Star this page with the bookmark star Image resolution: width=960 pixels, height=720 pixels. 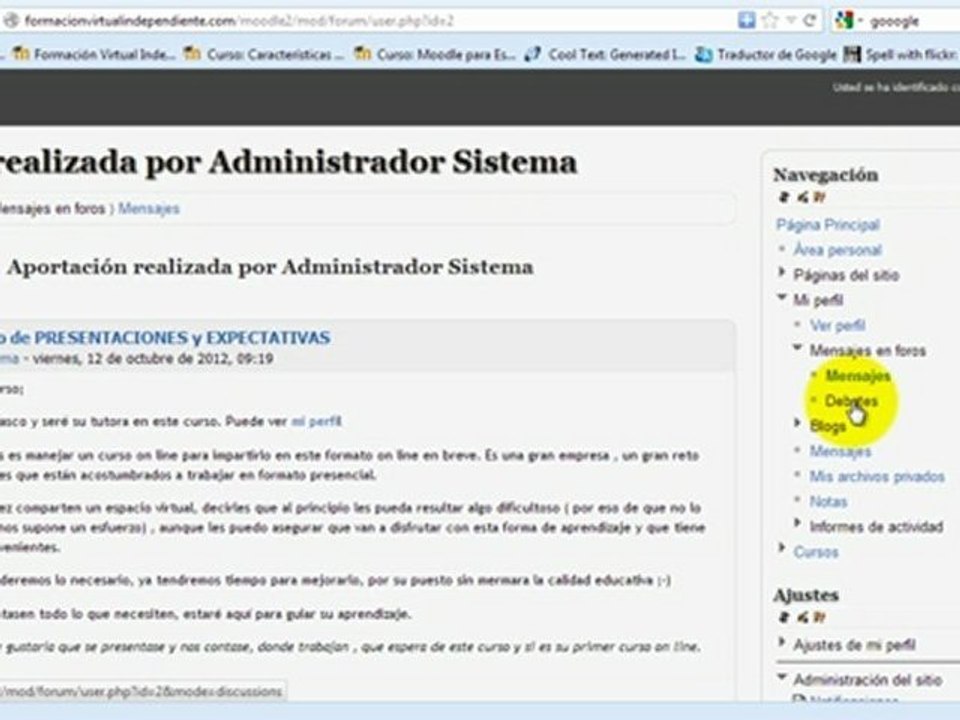point(770,20)
